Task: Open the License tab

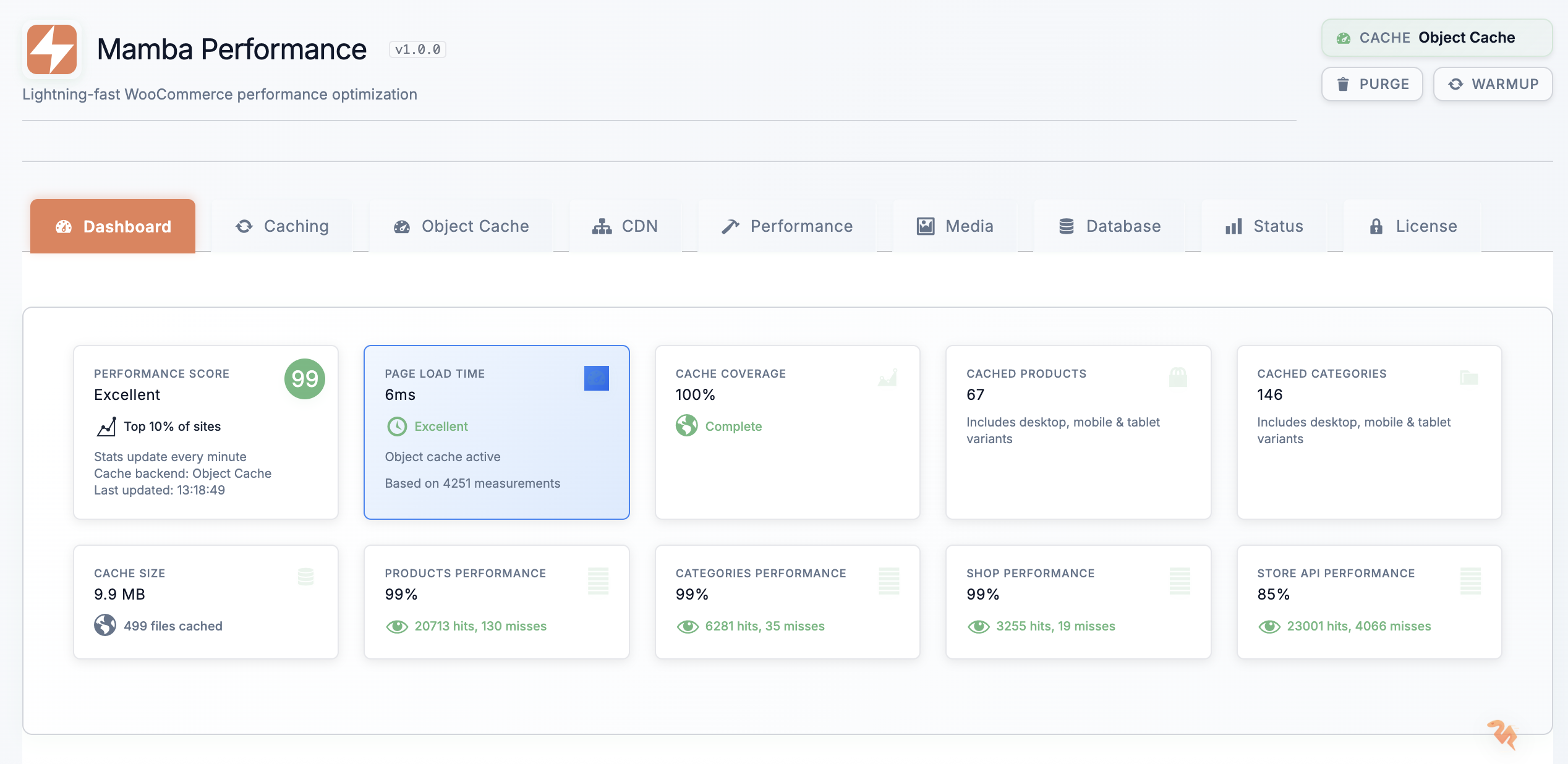Action: (1413, 226)
